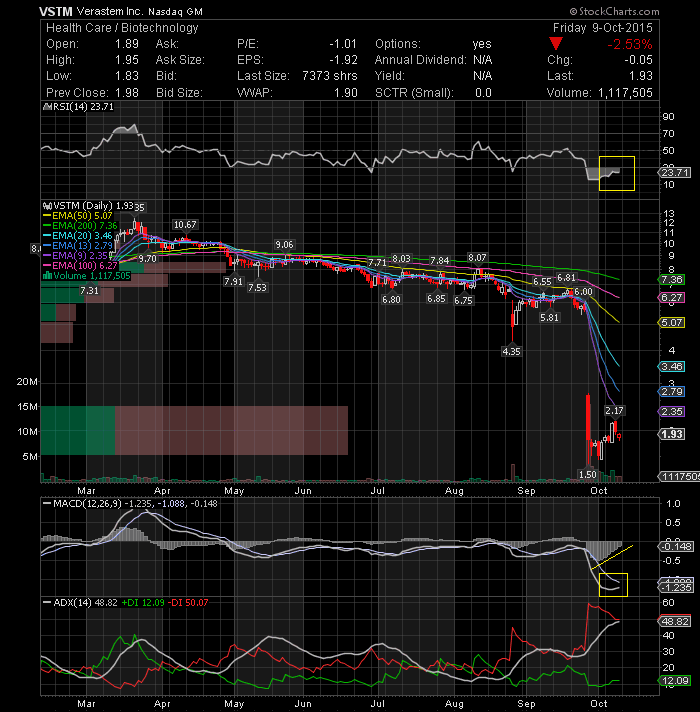Click the 7.53 low price label

[x=257, y=287]
